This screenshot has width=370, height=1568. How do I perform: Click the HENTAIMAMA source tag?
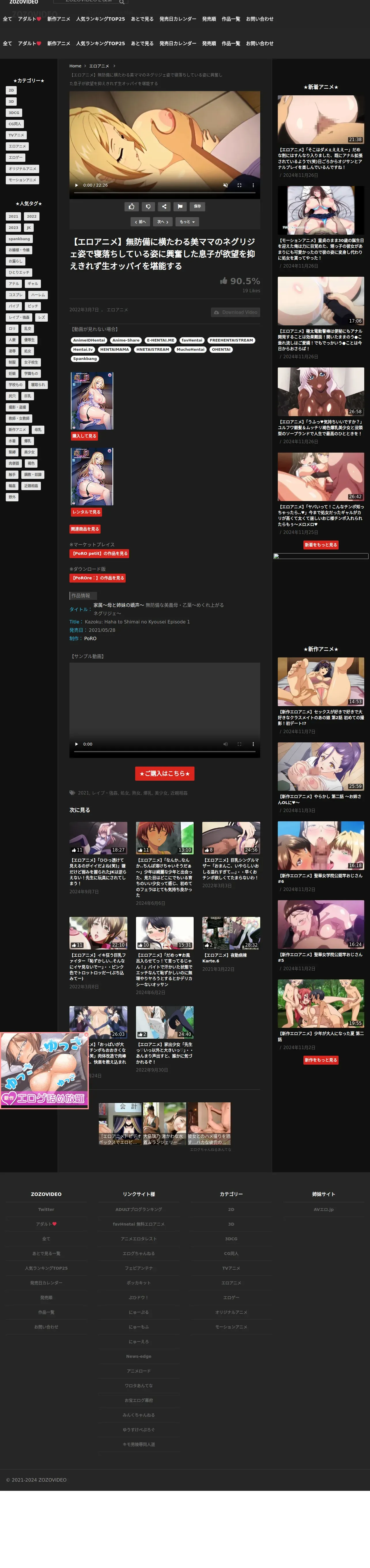[115, 349]
